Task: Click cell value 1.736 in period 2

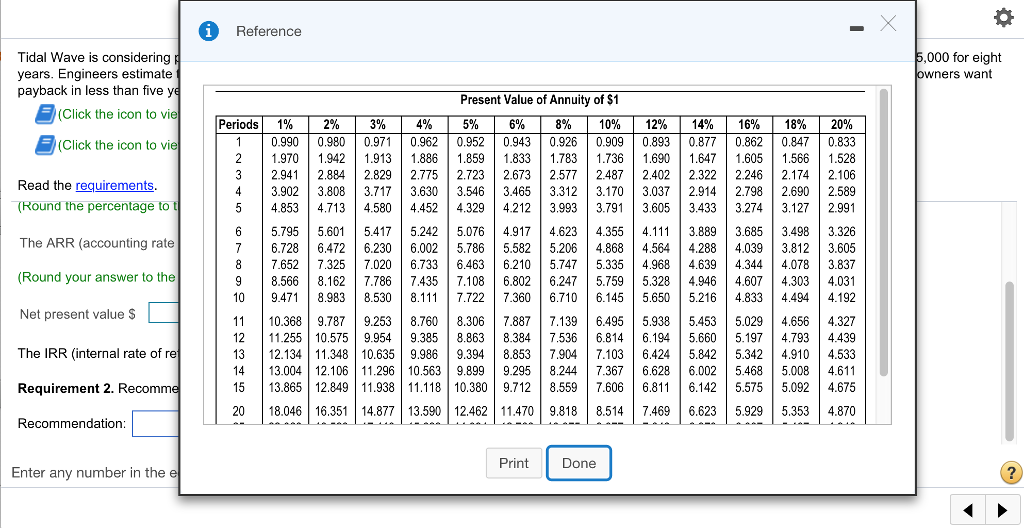Action: [610, 158]
